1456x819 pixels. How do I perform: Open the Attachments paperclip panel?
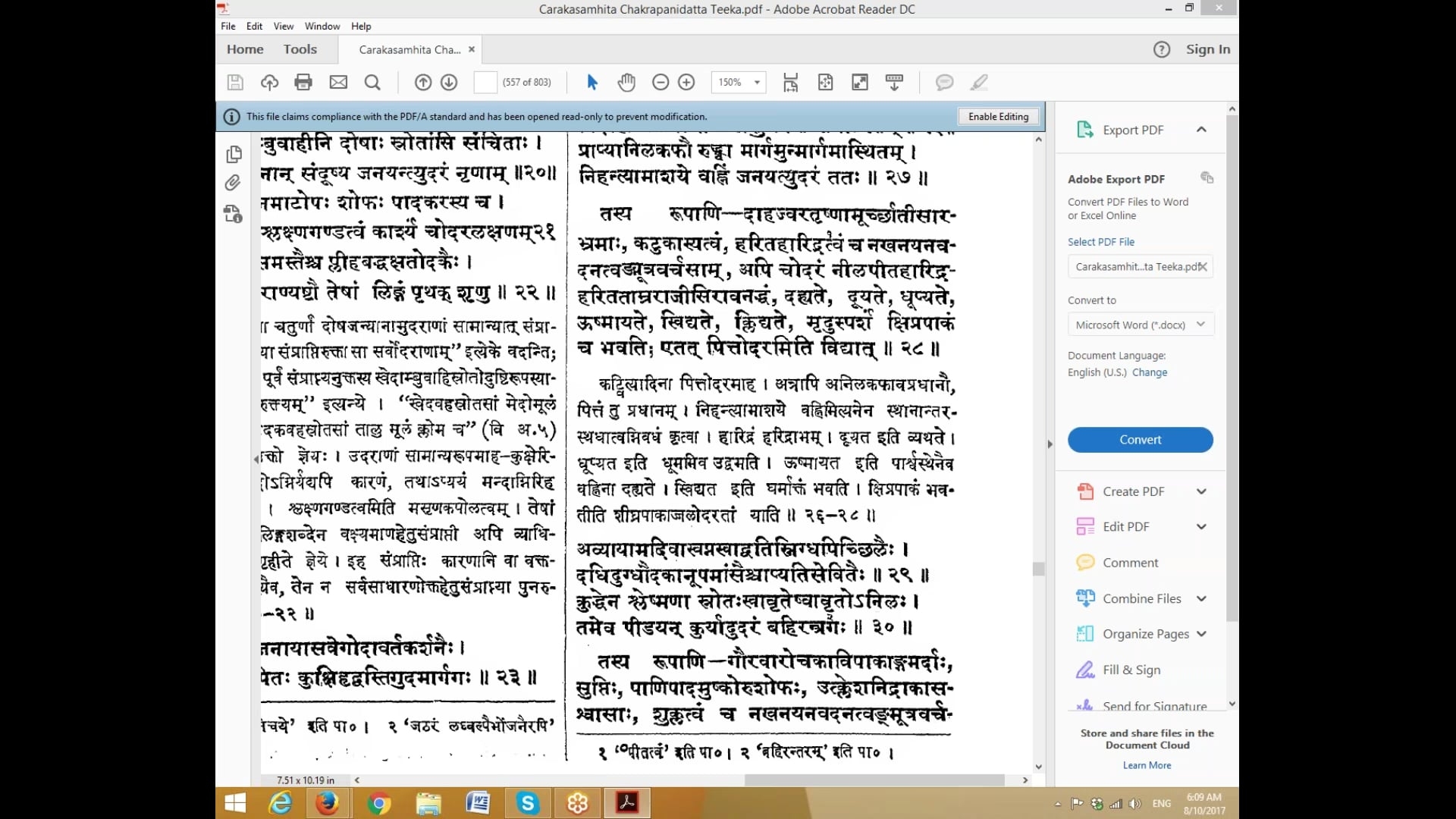[233, 183]
